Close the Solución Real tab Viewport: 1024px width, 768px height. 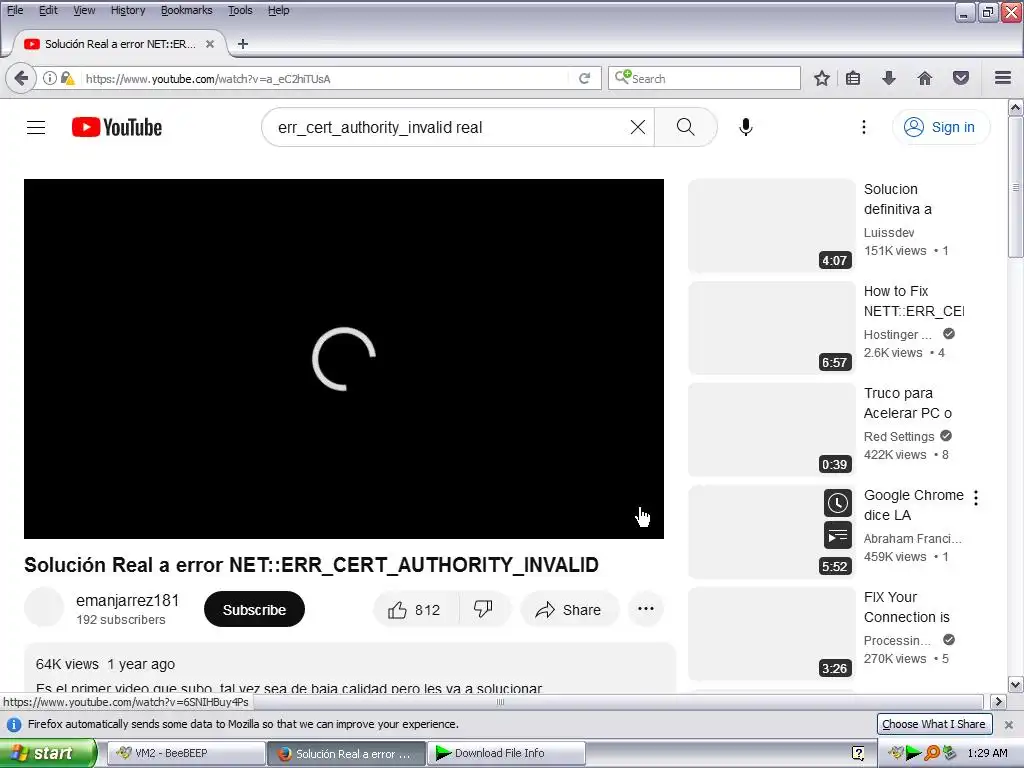[210, 44]
